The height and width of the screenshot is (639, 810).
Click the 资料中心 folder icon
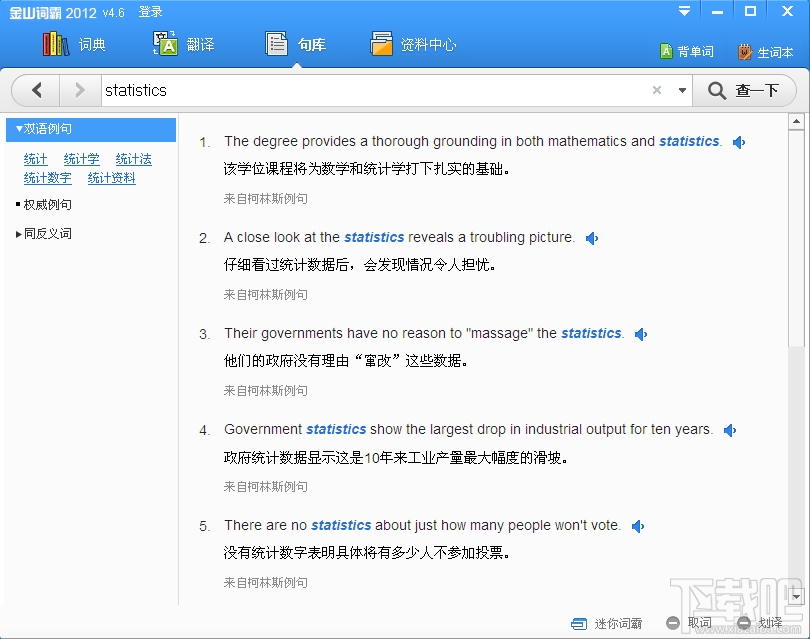pyautogui.click(x=382, y=44)
